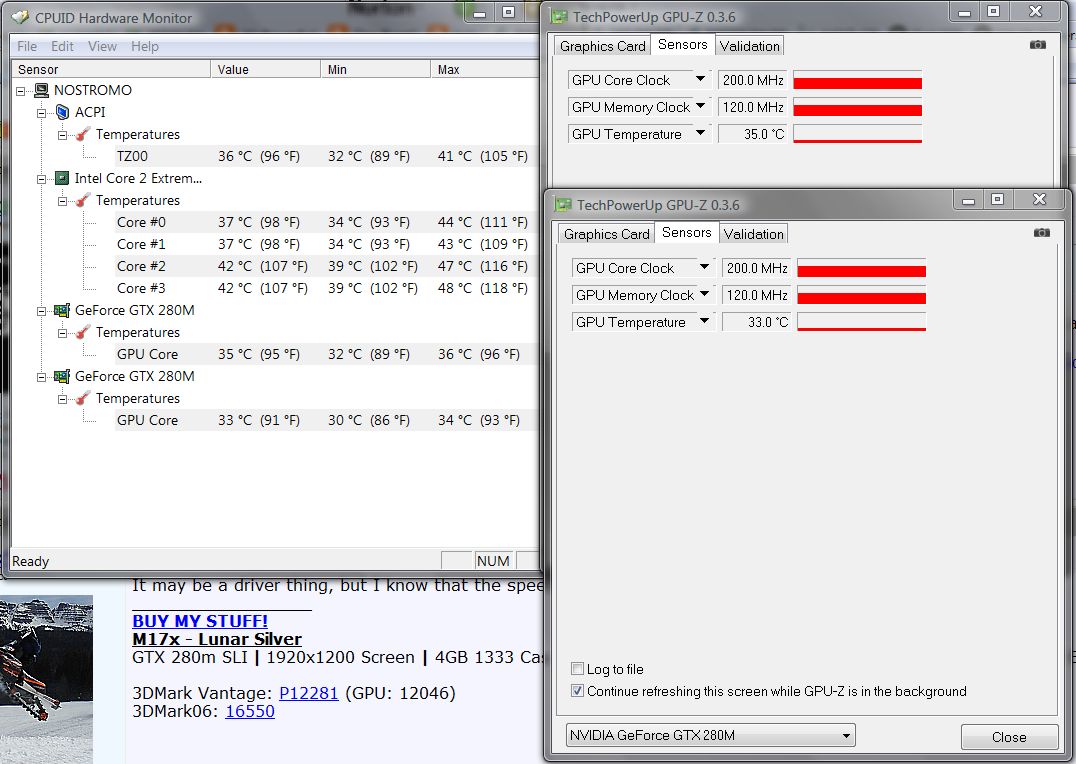Switch to Graphics Card tab in front GPU-Z window
1076x764 pixels.
pos(607,234)
